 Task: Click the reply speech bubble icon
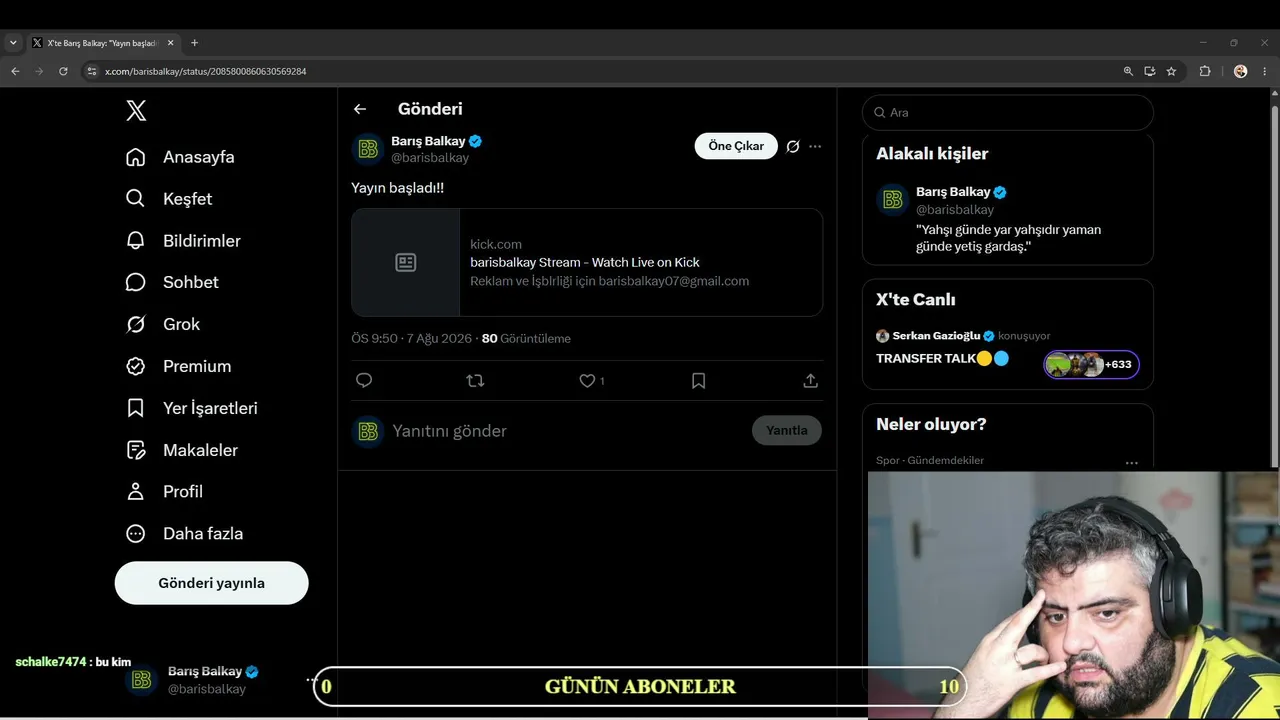coord(364,381)
